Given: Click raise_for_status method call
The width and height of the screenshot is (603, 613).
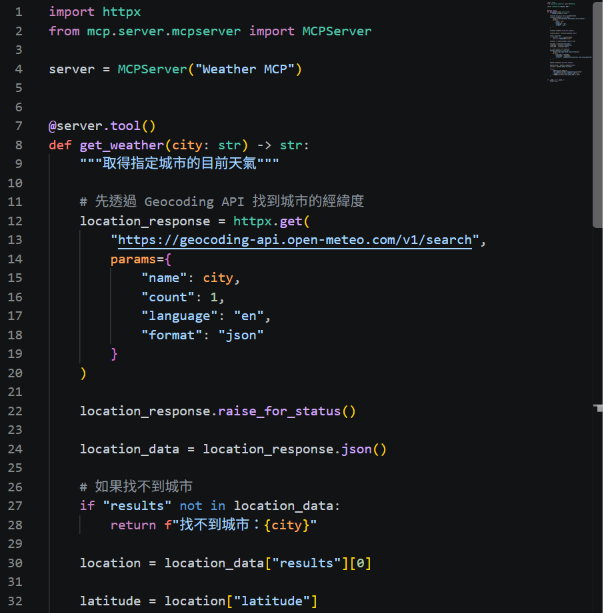Looking at the screenshot, I should pos(287,411).
